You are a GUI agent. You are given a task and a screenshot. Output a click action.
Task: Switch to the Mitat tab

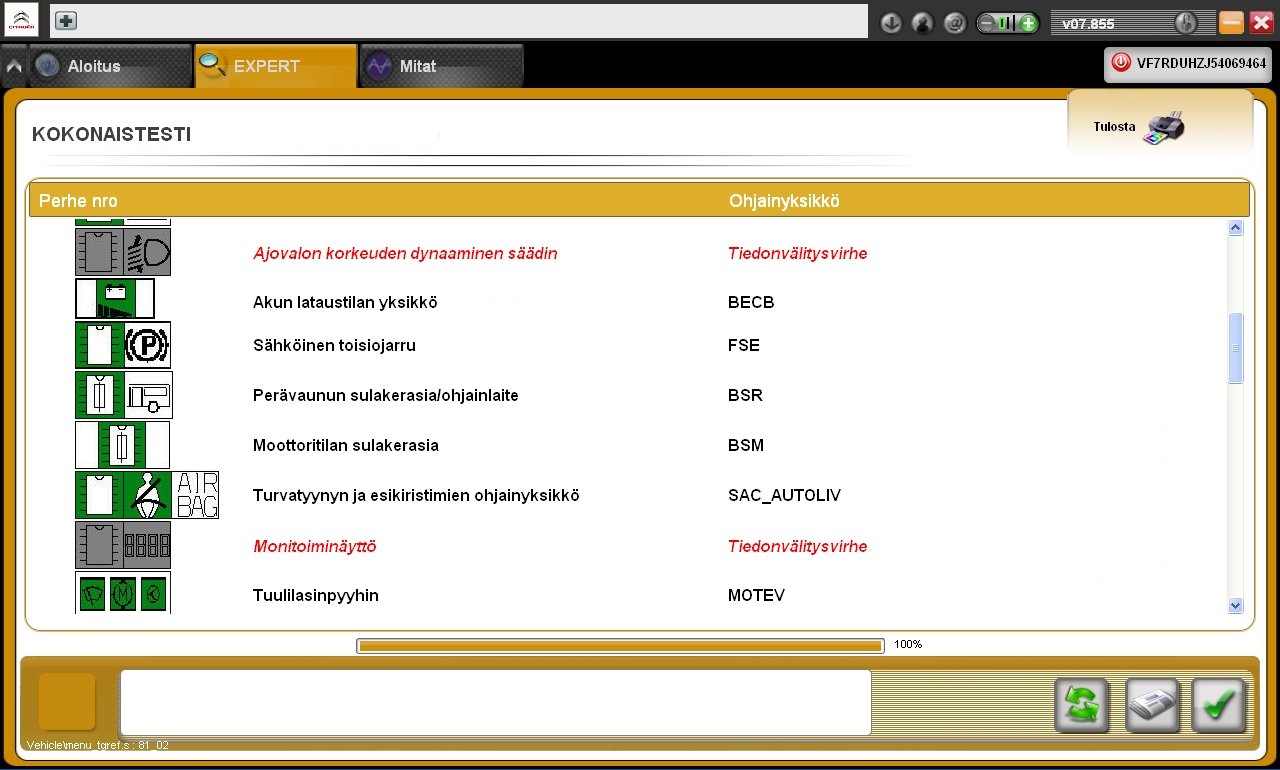(441, 66)
